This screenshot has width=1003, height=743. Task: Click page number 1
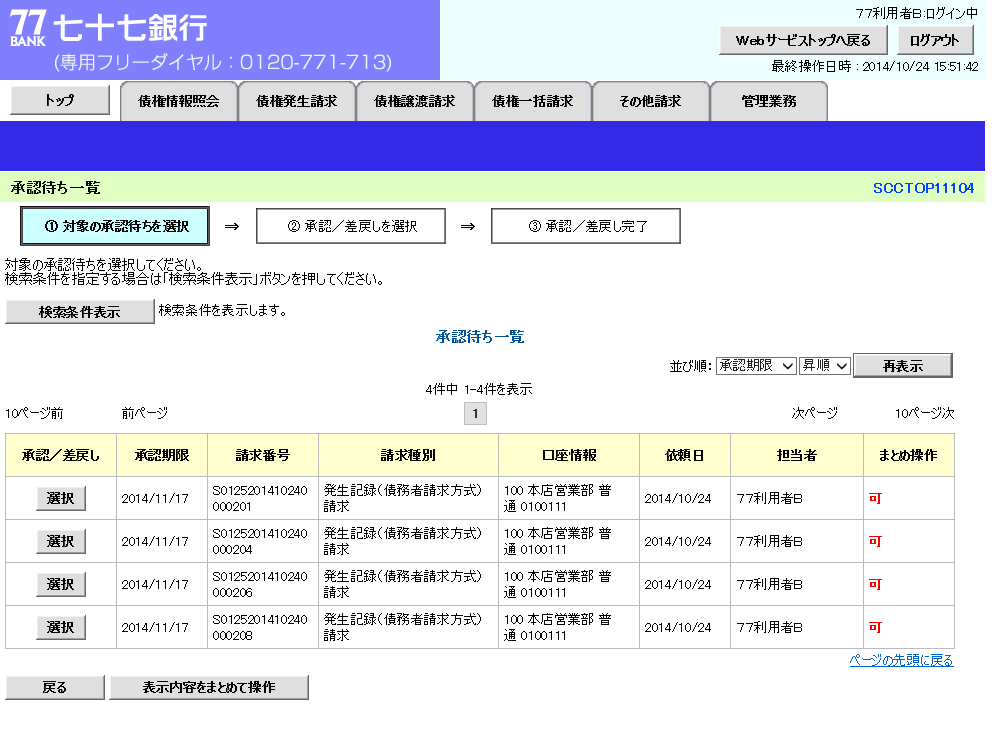475,414
